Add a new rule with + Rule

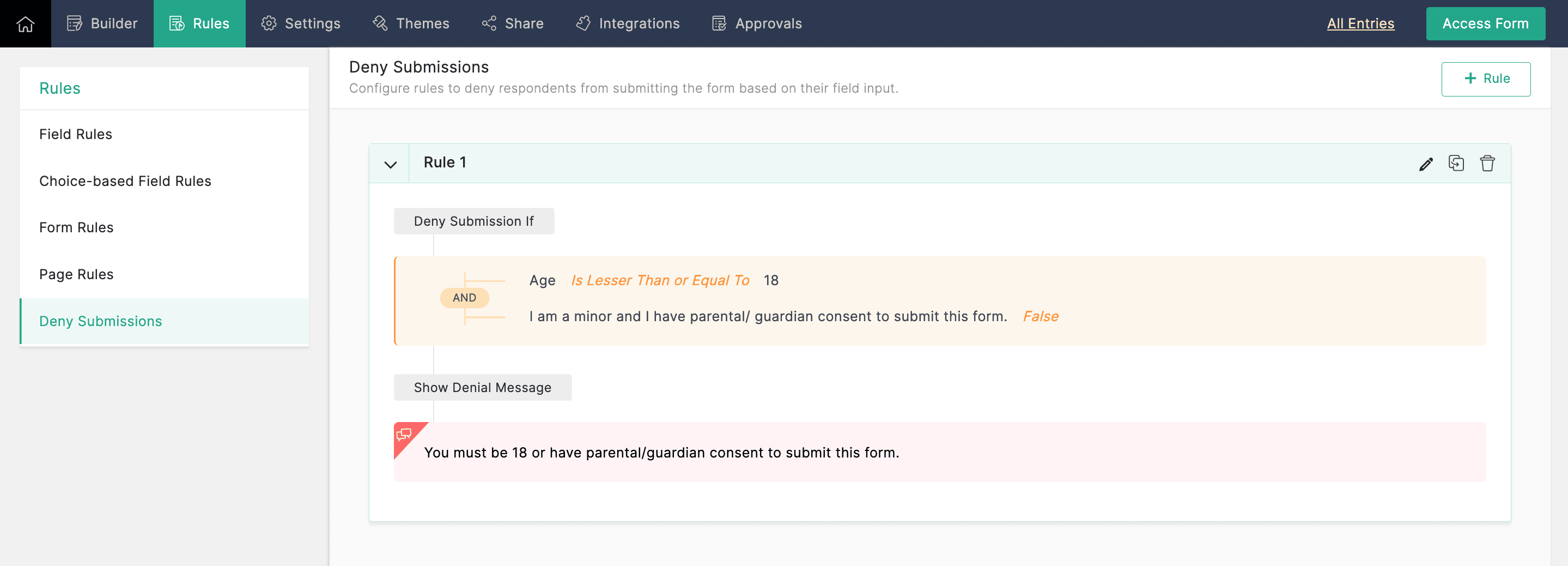(1486, 79)
